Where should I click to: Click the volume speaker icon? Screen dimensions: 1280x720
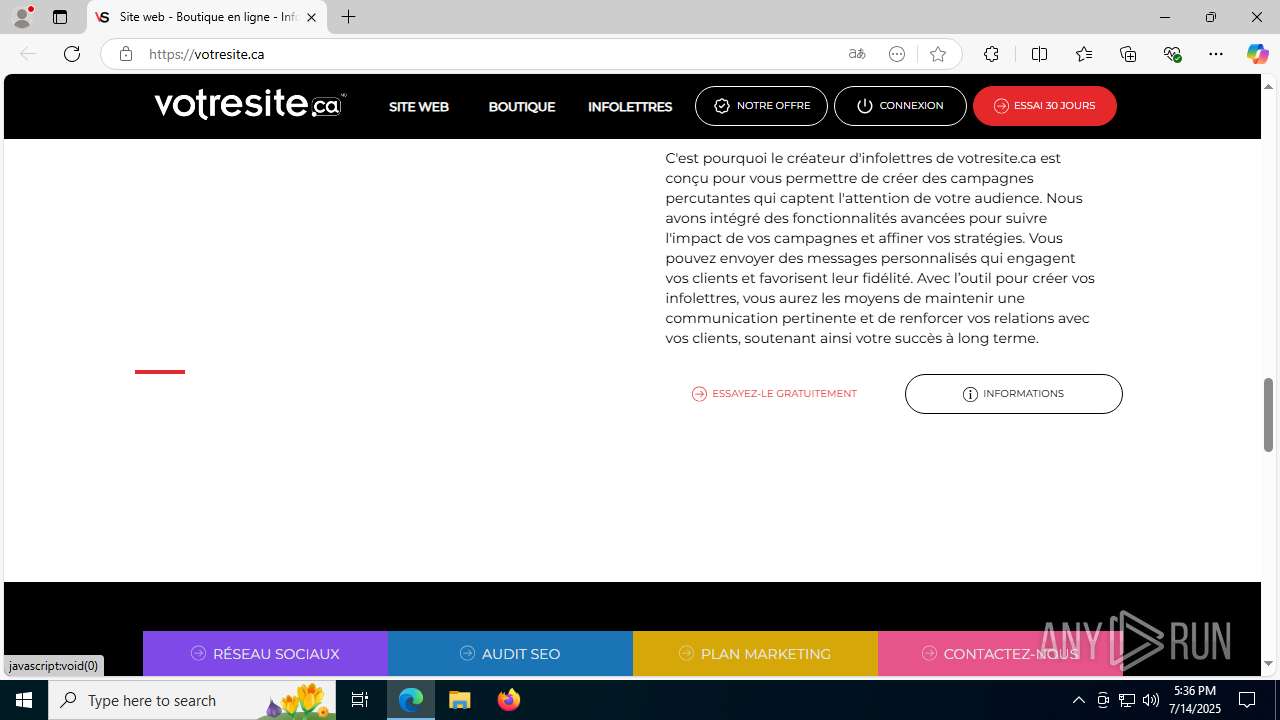coord(1150,700)
